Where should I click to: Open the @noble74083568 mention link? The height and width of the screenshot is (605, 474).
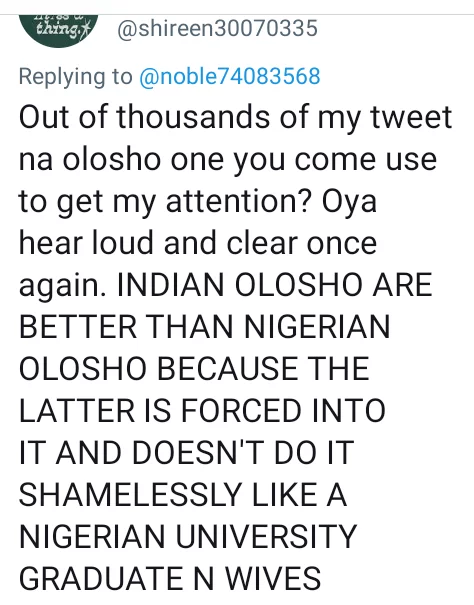tap(230, 76)
